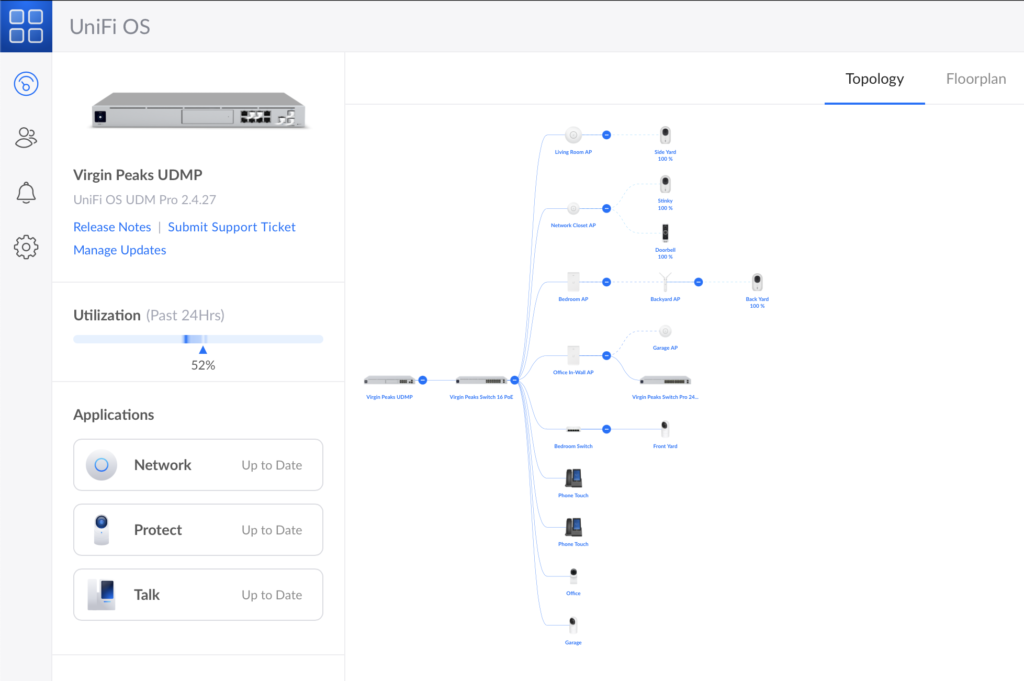Select the Side Yard camera node

pos(665,135)
